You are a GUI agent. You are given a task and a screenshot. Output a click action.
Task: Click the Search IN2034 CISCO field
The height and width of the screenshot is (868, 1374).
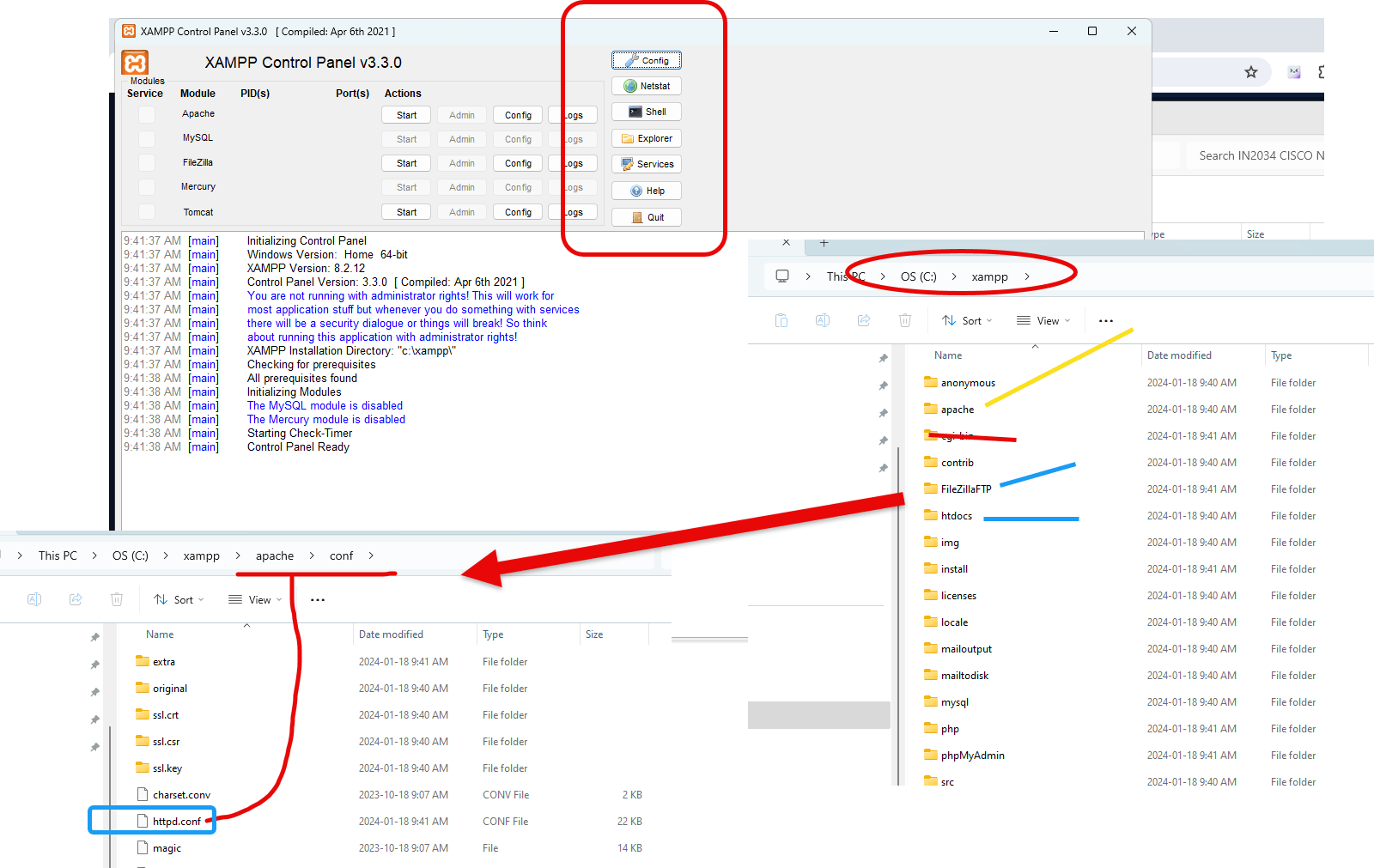click(x=1255, y=155)
